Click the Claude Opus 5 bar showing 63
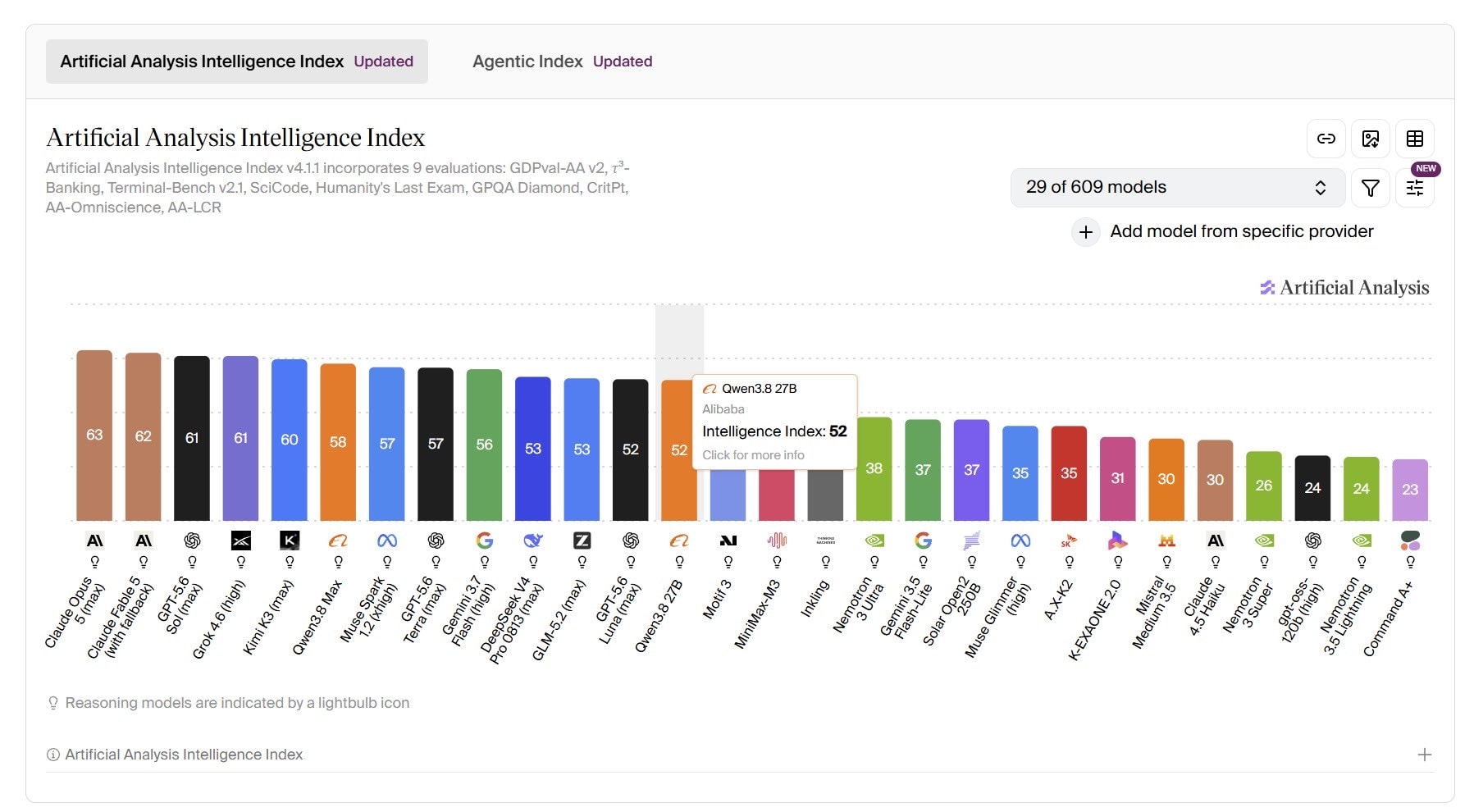1474x812 pixels. tap(94, 436)
